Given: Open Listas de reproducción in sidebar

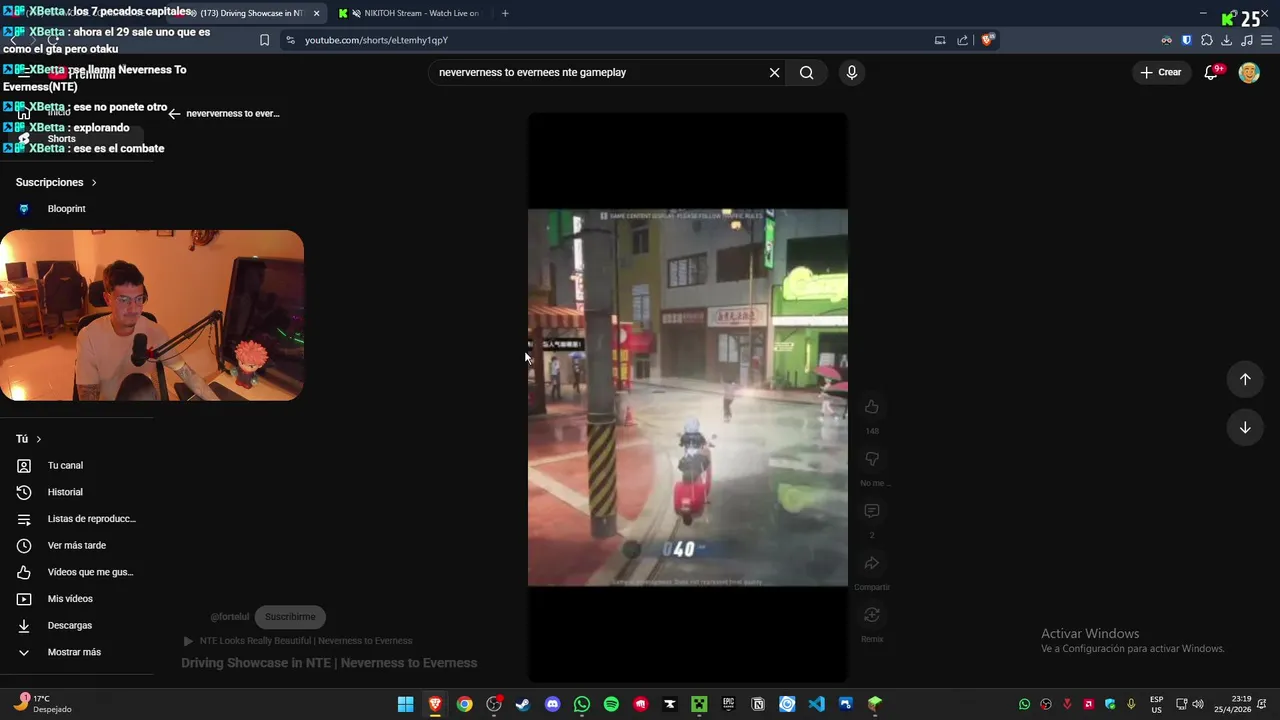Looking at the screenshot, I should click(x=78, y=519).
